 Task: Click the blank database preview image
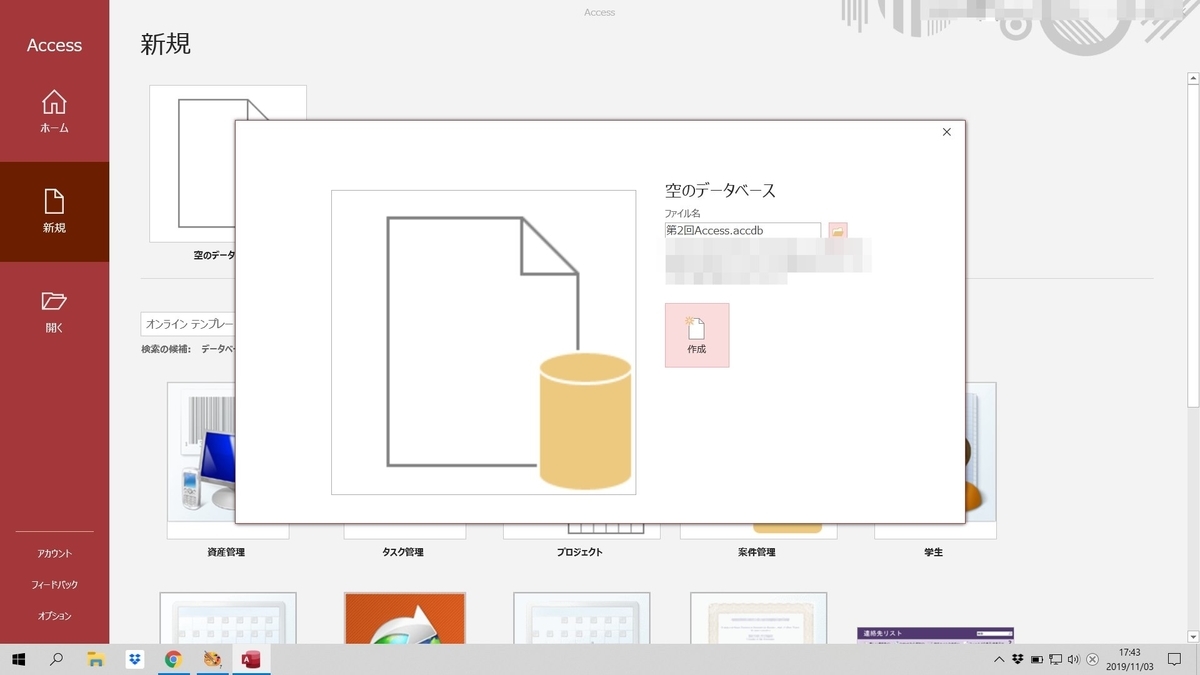point(484,342)
